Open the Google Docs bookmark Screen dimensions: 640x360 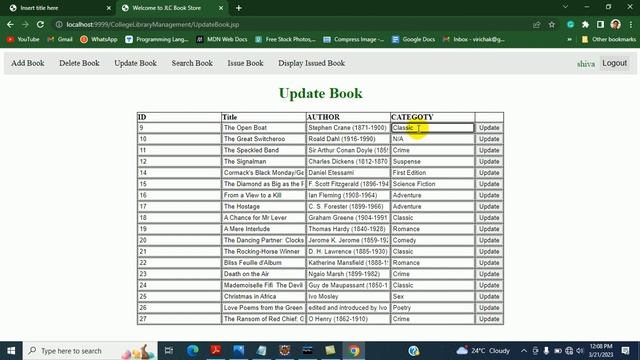click(x=413, y=39)
